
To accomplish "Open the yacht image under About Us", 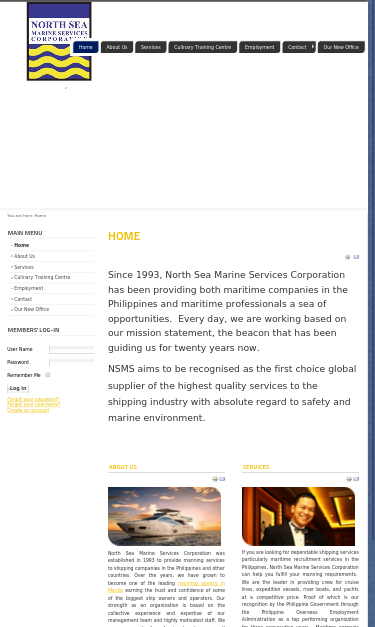I will 164,516.
